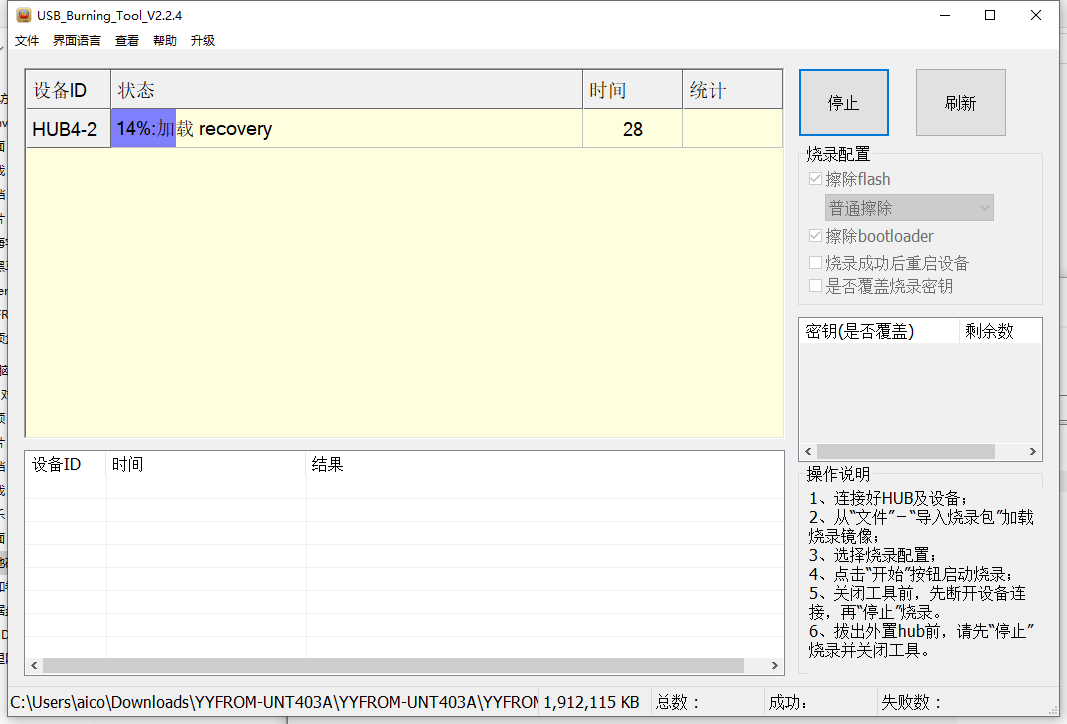The image size is (1067, 724).
Task: Click the USB Burning Tool app icon
Action: pyautogui.click(x=23, y=15)
